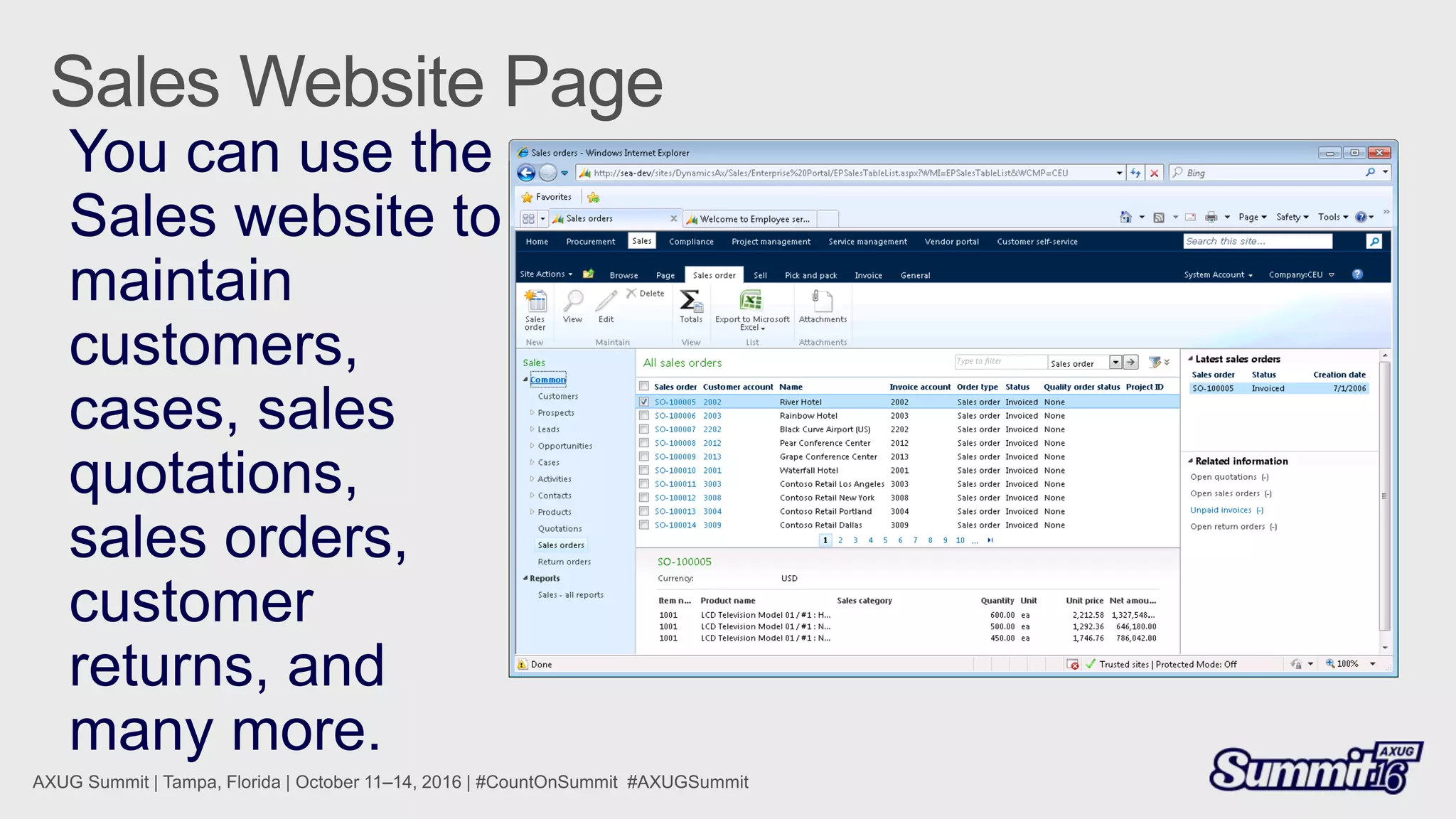Click the Edit pencil icon
This screenshot has height=819, width=1456.
click(x=606, y=302)
